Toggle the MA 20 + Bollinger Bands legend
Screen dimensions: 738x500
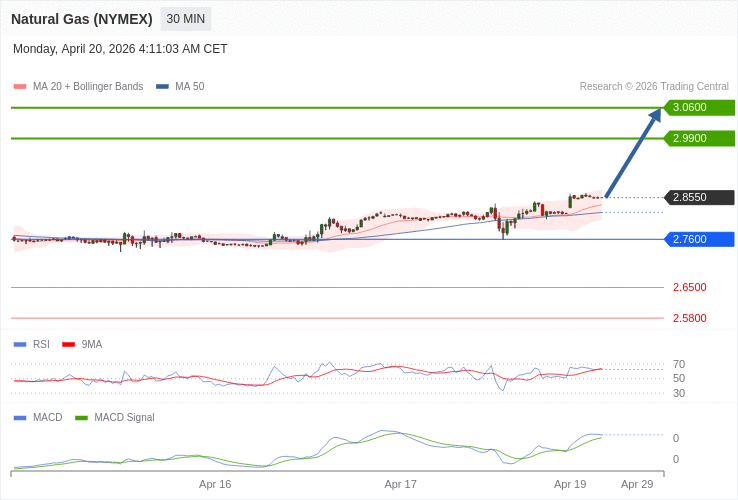[x=79, y=87]
